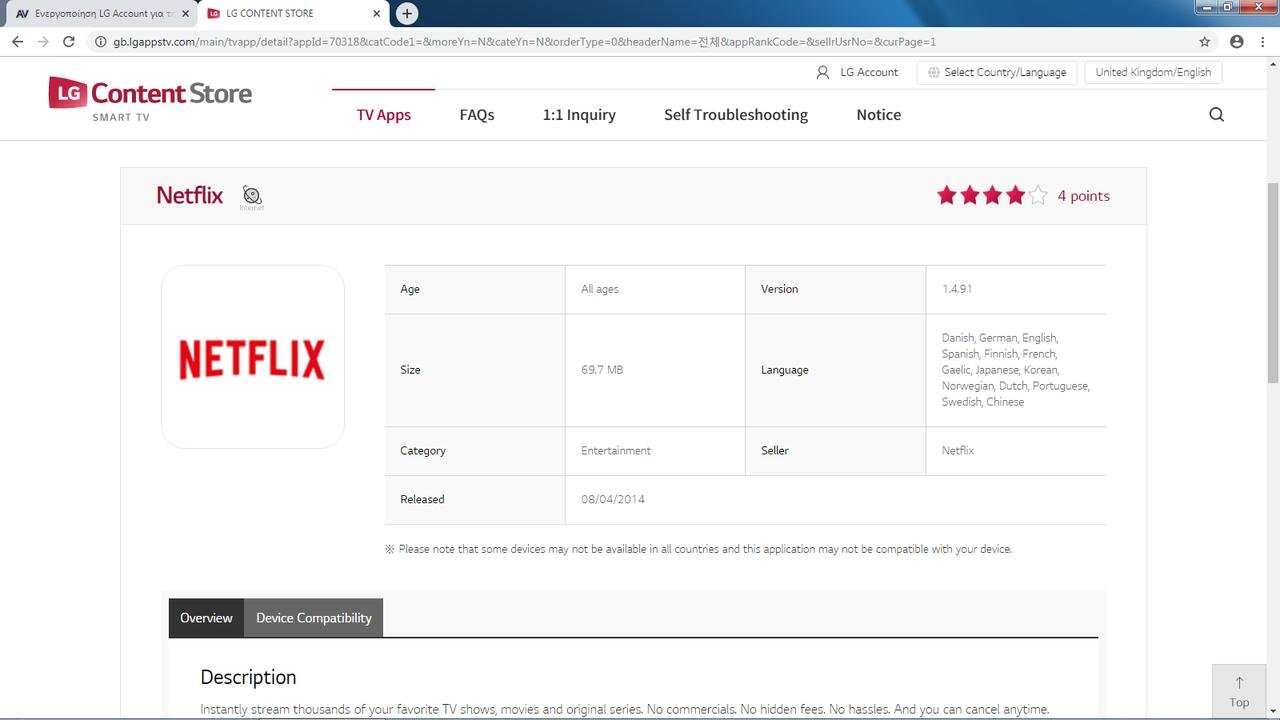The image size is (1280, 720).
Task: Click the LG Content Store logo
Action: (x=150, y=98)
